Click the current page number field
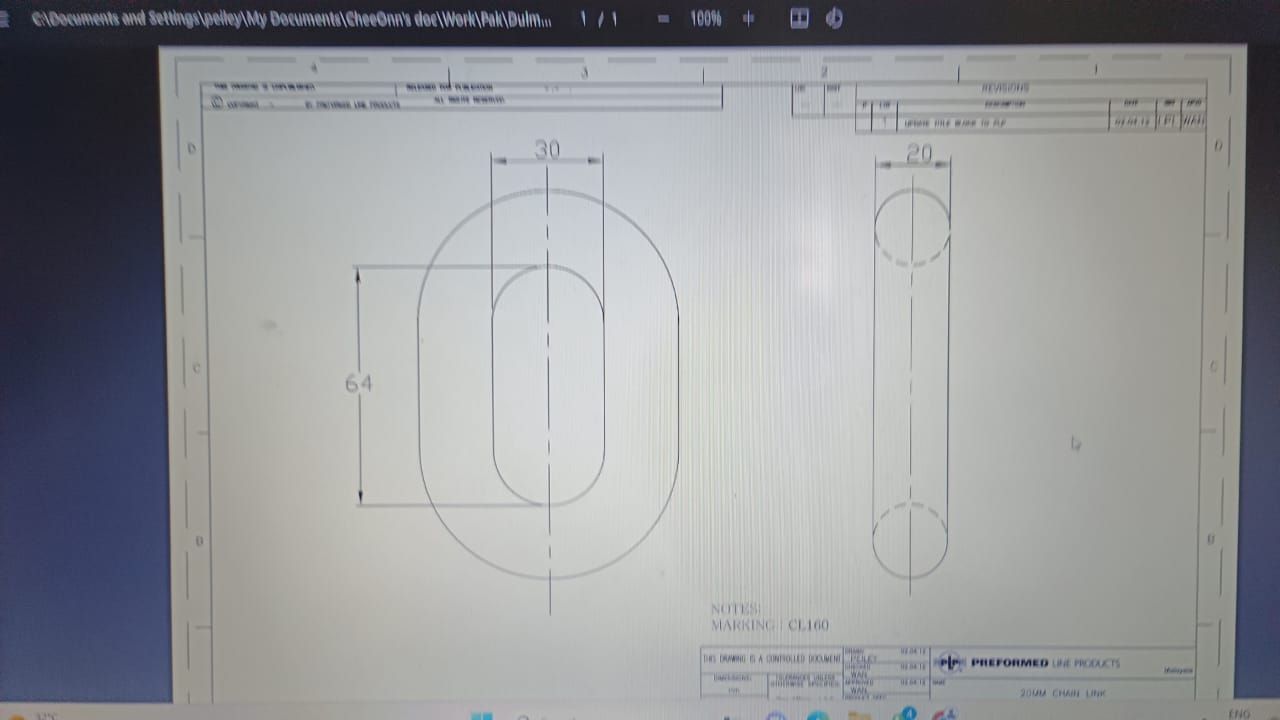The width and height of the screenshot is (1280, 720). coord(584,19)
